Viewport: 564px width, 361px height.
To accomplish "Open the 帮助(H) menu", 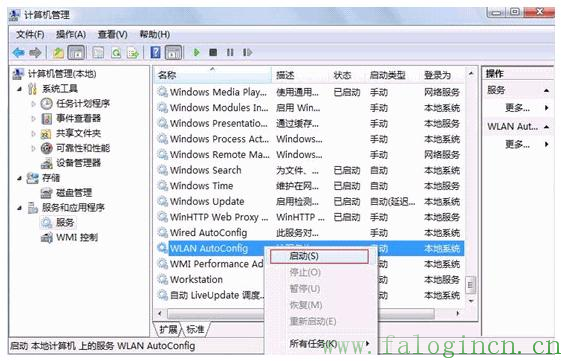I will [155, 35].
